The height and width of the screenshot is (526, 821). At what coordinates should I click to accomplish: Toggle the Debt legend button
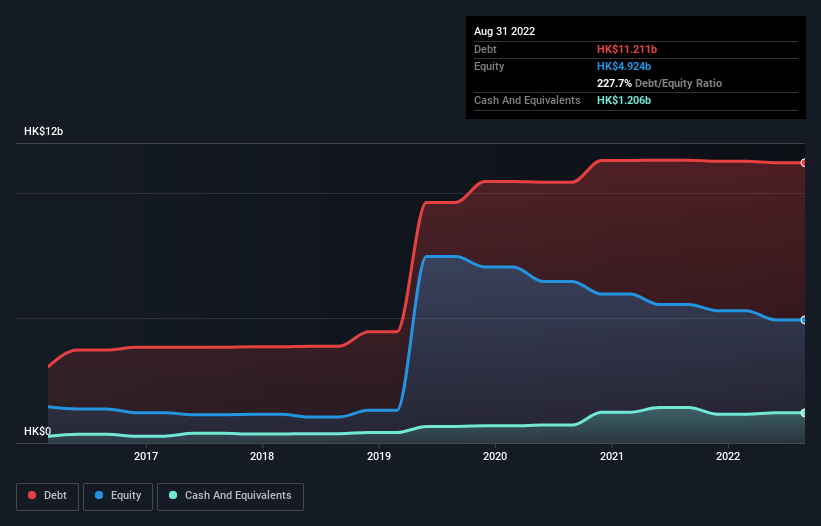pos(47,496)
